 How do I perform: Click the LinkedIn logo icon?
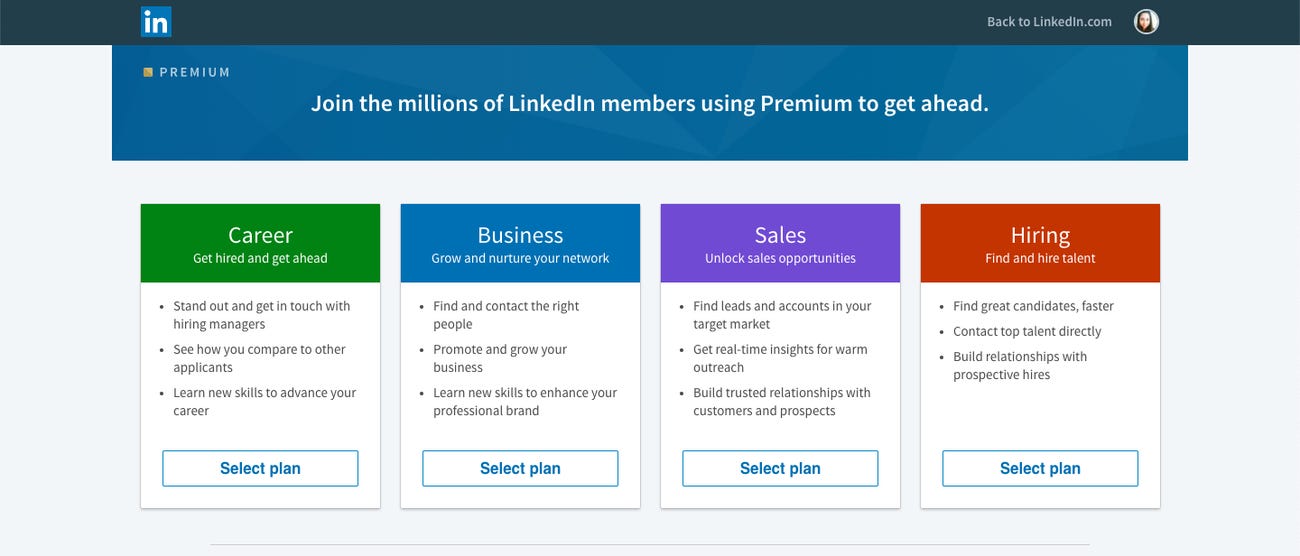[x=156, y=22]
